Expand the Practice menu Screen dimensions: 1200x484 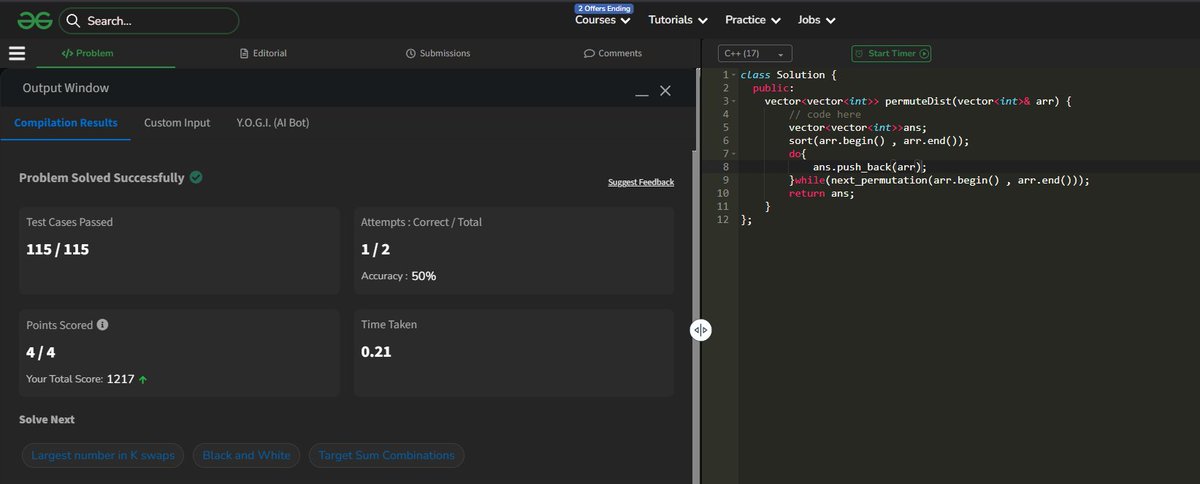753,20
